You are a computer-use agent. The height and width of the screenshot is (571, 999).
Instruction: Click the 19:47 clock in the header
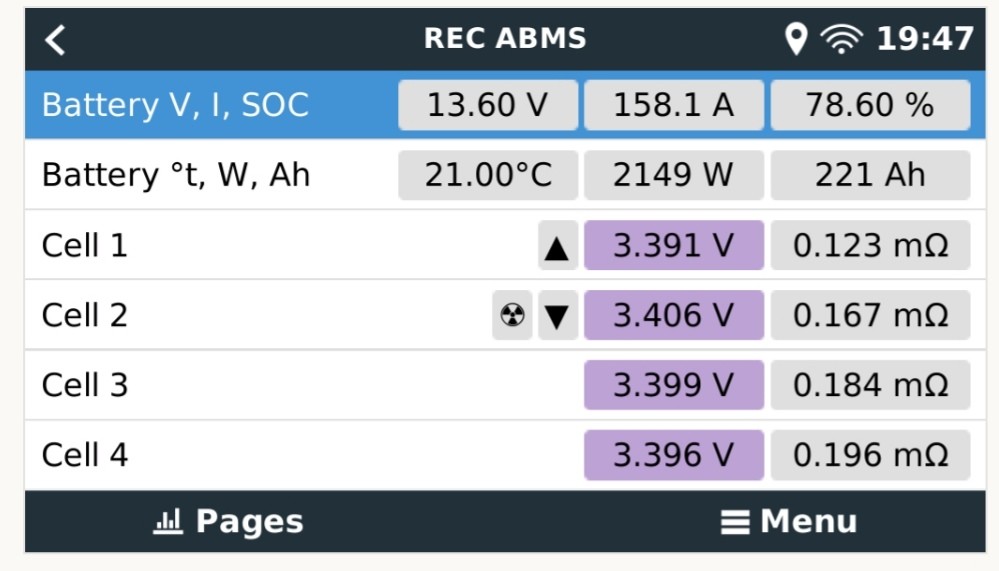pyautogui.click(x=925, y=39)
